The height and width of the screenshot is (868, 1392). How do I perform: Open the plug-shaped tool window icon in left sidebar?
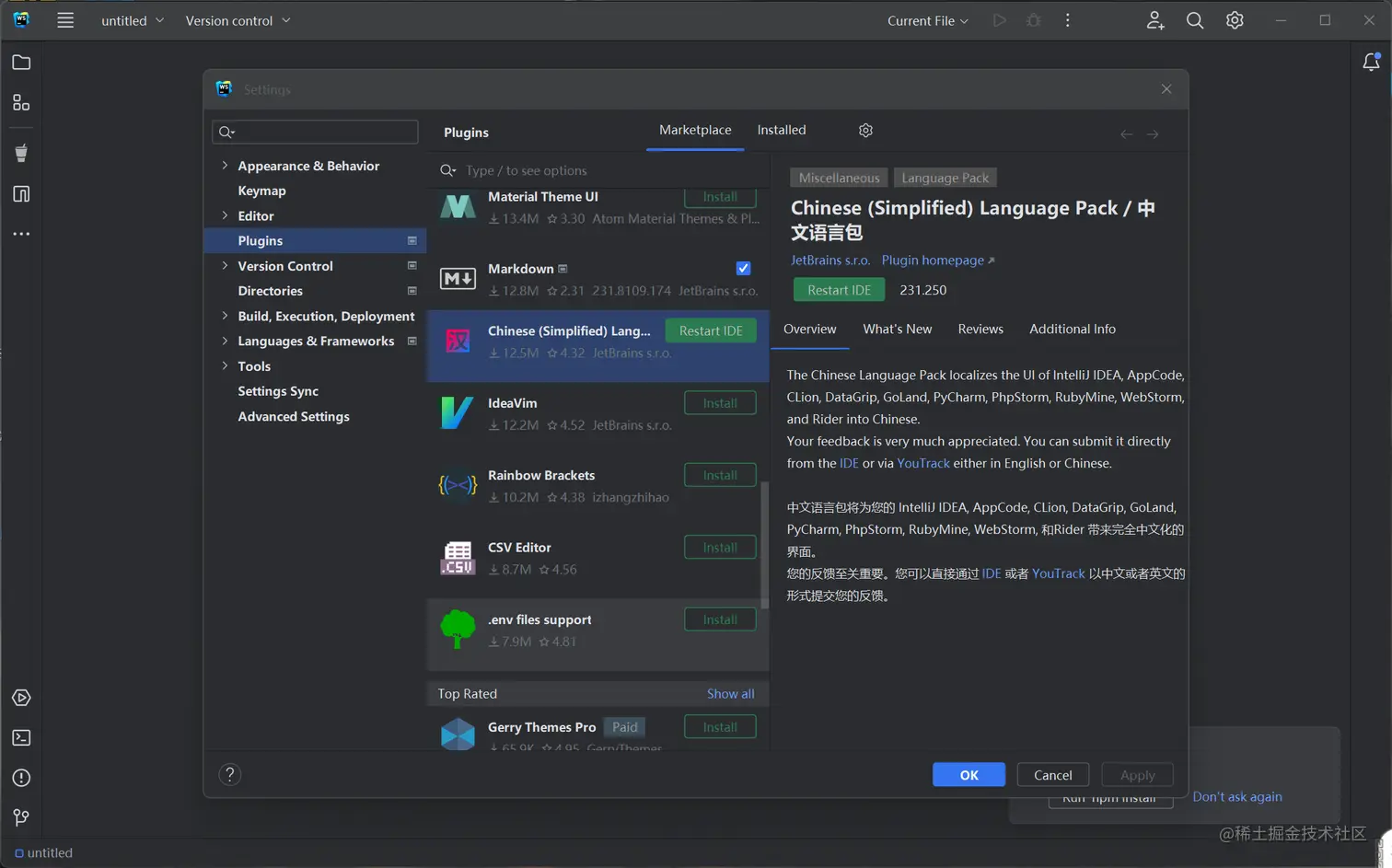21,153
